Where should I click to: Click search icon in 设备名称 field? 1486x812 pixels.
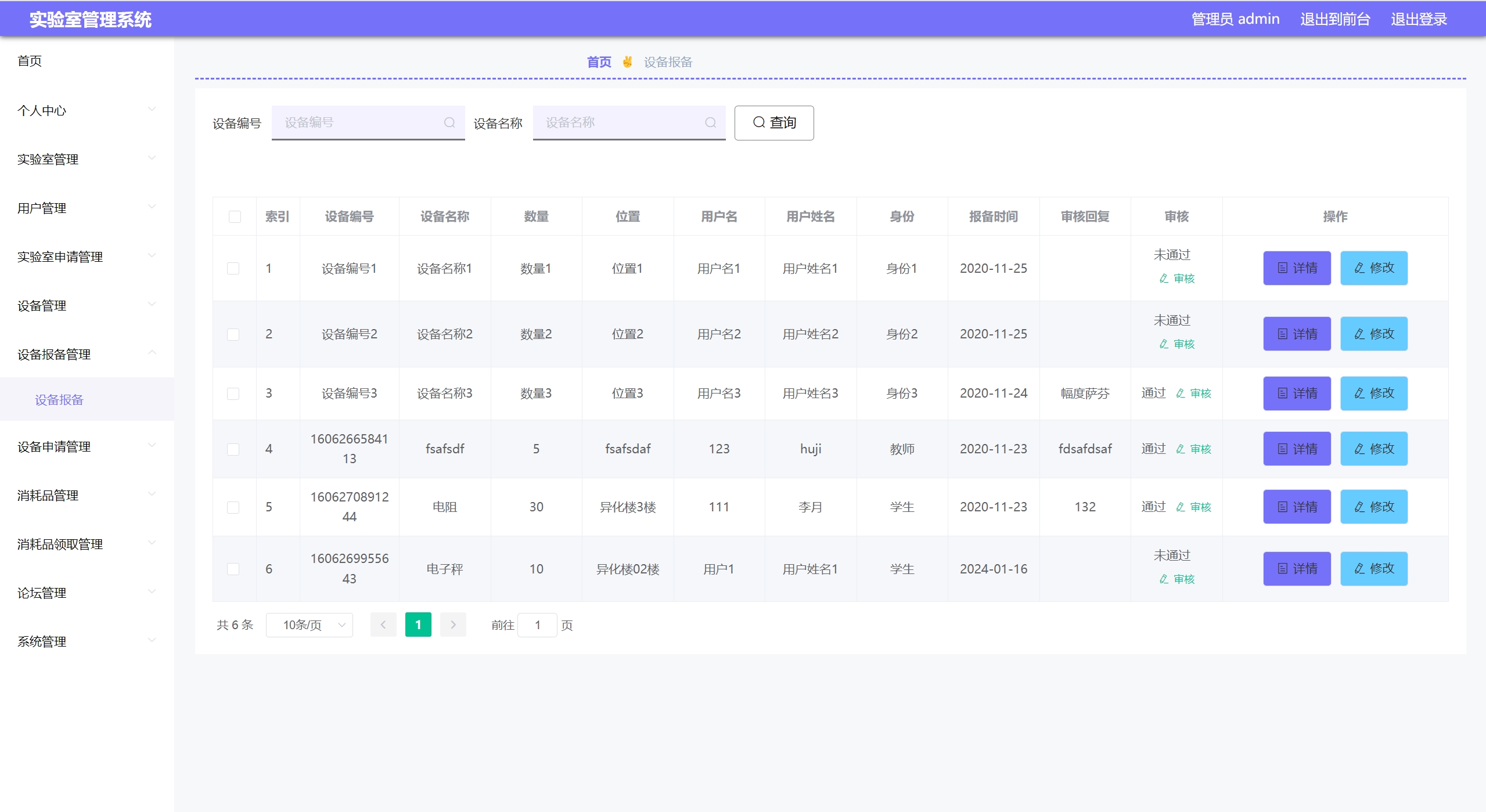click(710, 122)
